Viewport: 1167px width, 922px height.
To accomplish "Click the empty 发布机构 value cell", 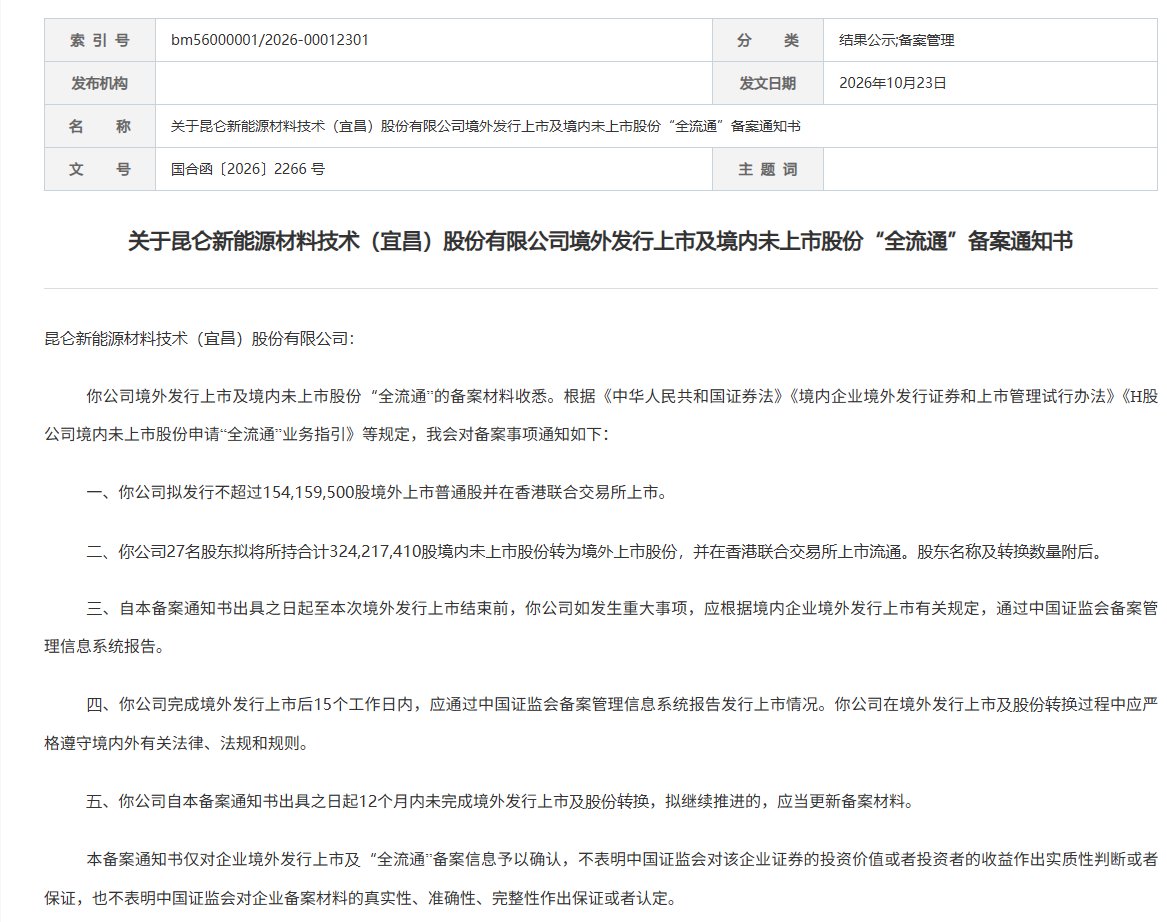I will 433,83.
